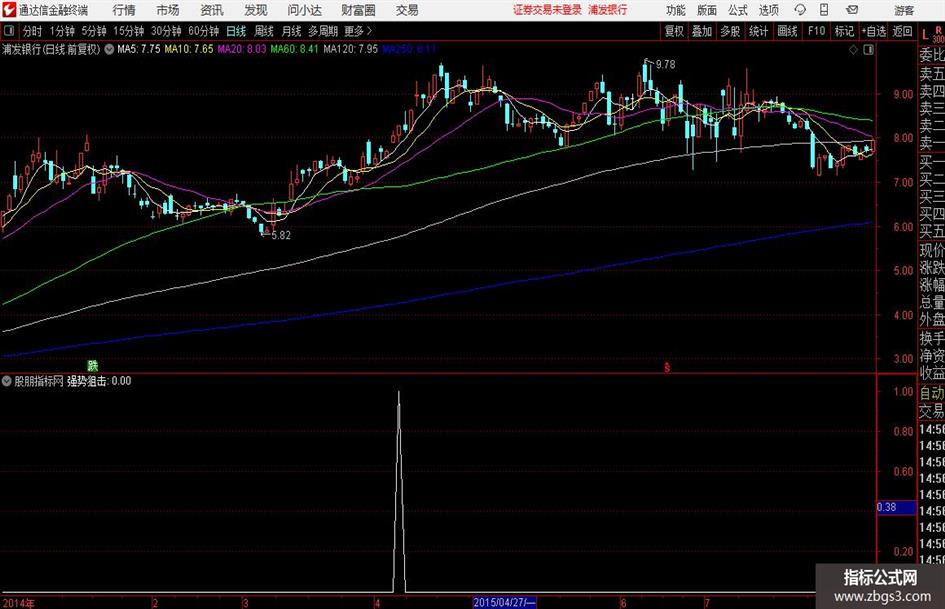Click the MA10: 7.65 indicator value
This screenshot has width=945, height=609.
189,49
